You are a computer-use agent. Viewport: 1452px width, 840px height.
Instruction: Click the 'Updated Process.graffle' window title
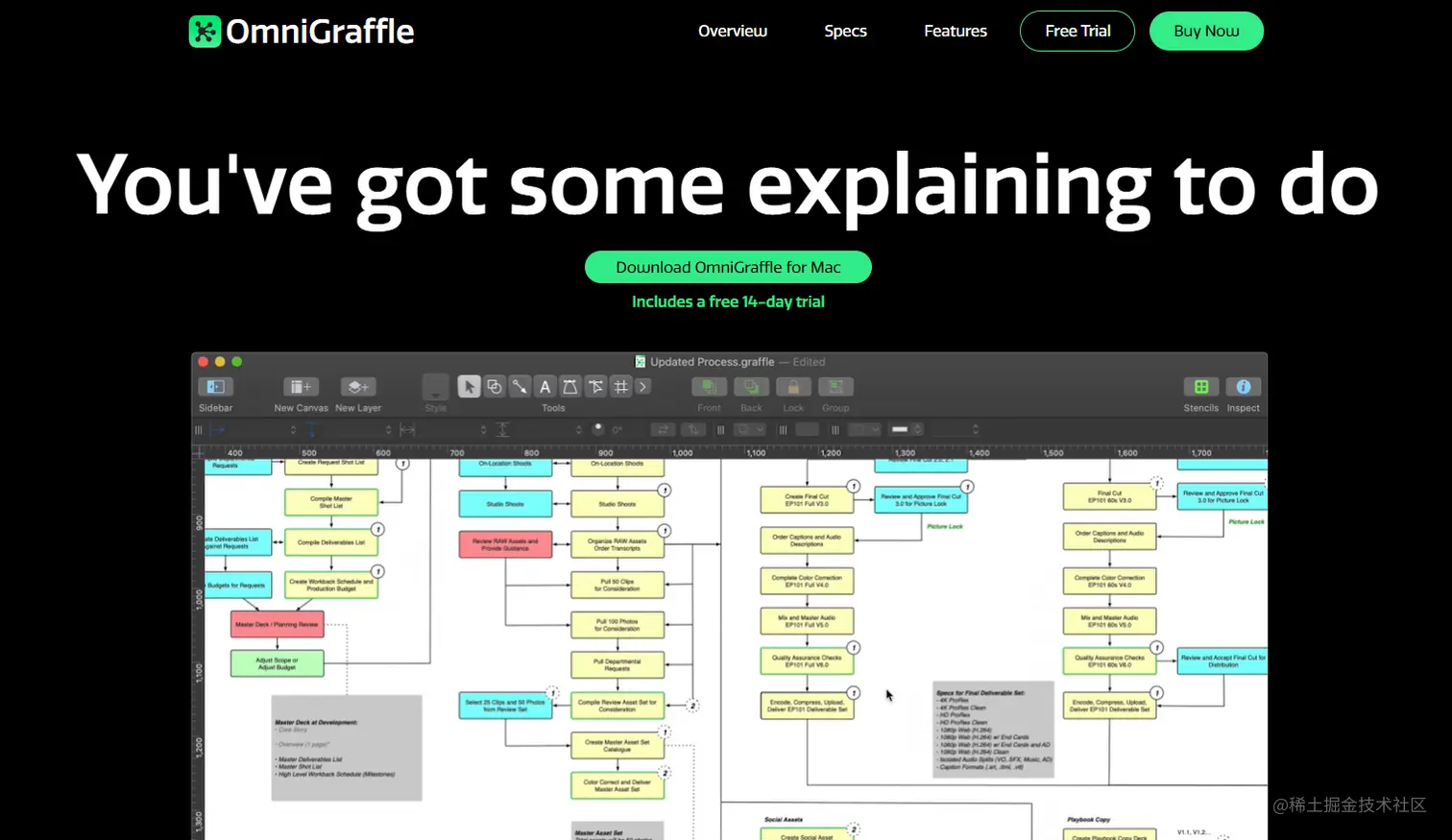(x=712, y=362)
